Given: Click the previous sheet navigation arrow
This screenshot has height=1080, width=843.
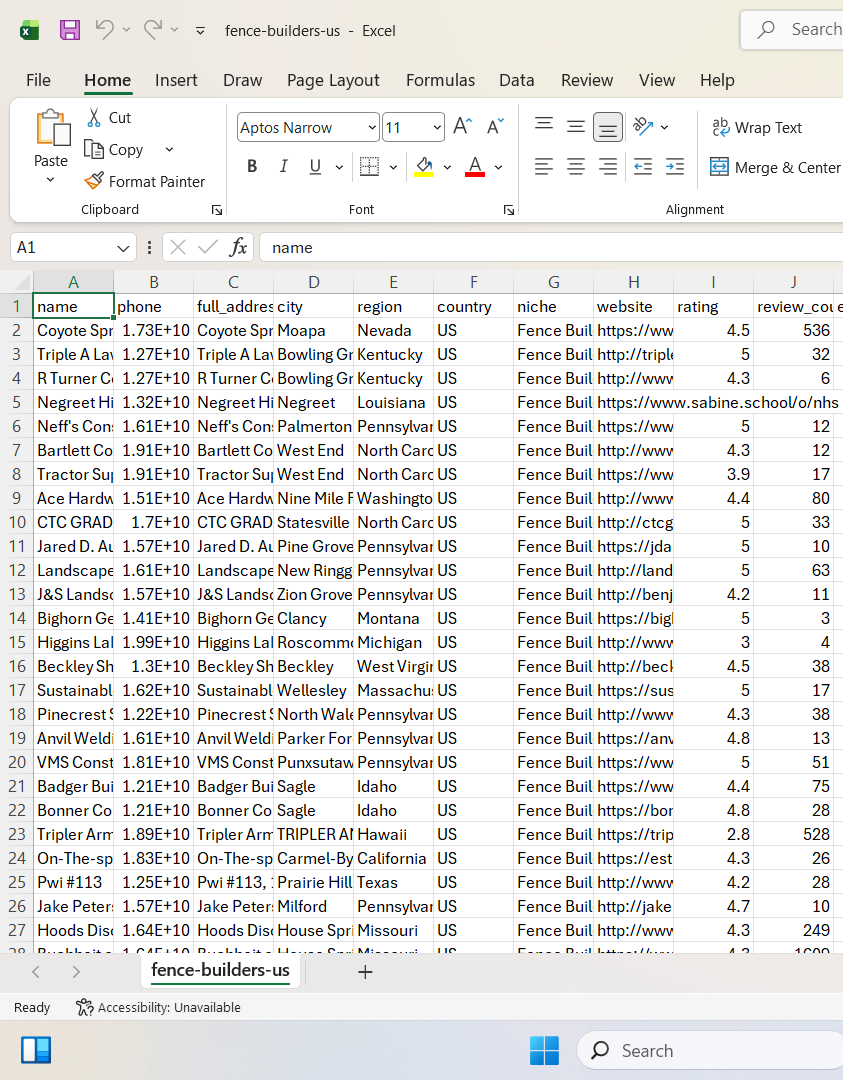Looking at the screenshot, I should click(37, 972).
